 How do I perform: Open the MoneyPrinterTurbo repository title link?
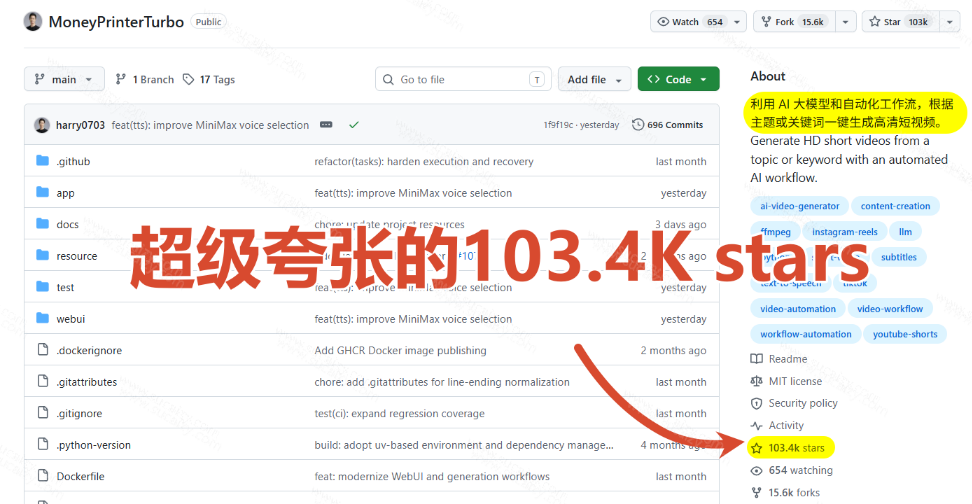117,22
